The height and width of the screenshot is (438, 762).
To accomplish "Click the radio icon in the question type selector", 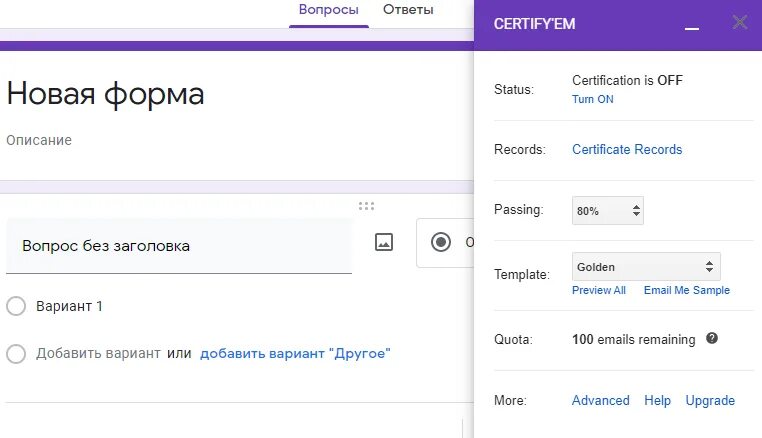I will click(441, 242).
